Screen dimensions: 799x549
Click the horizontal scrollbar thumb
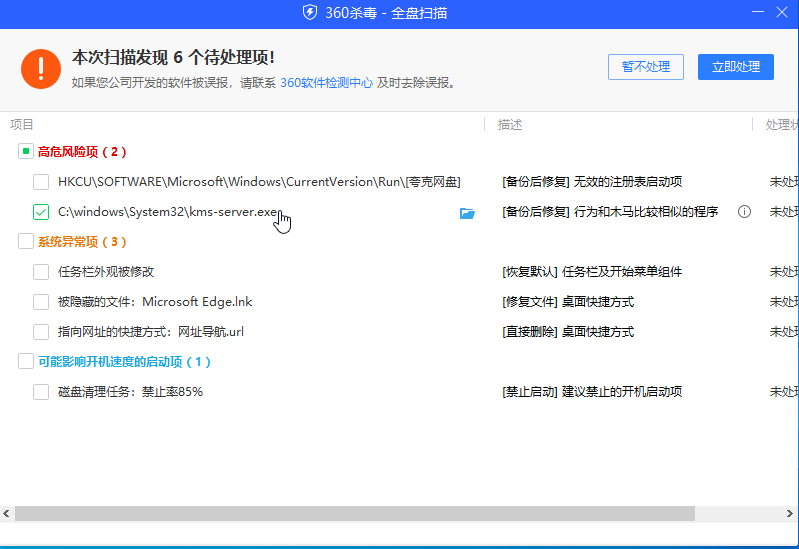point(355,513)
